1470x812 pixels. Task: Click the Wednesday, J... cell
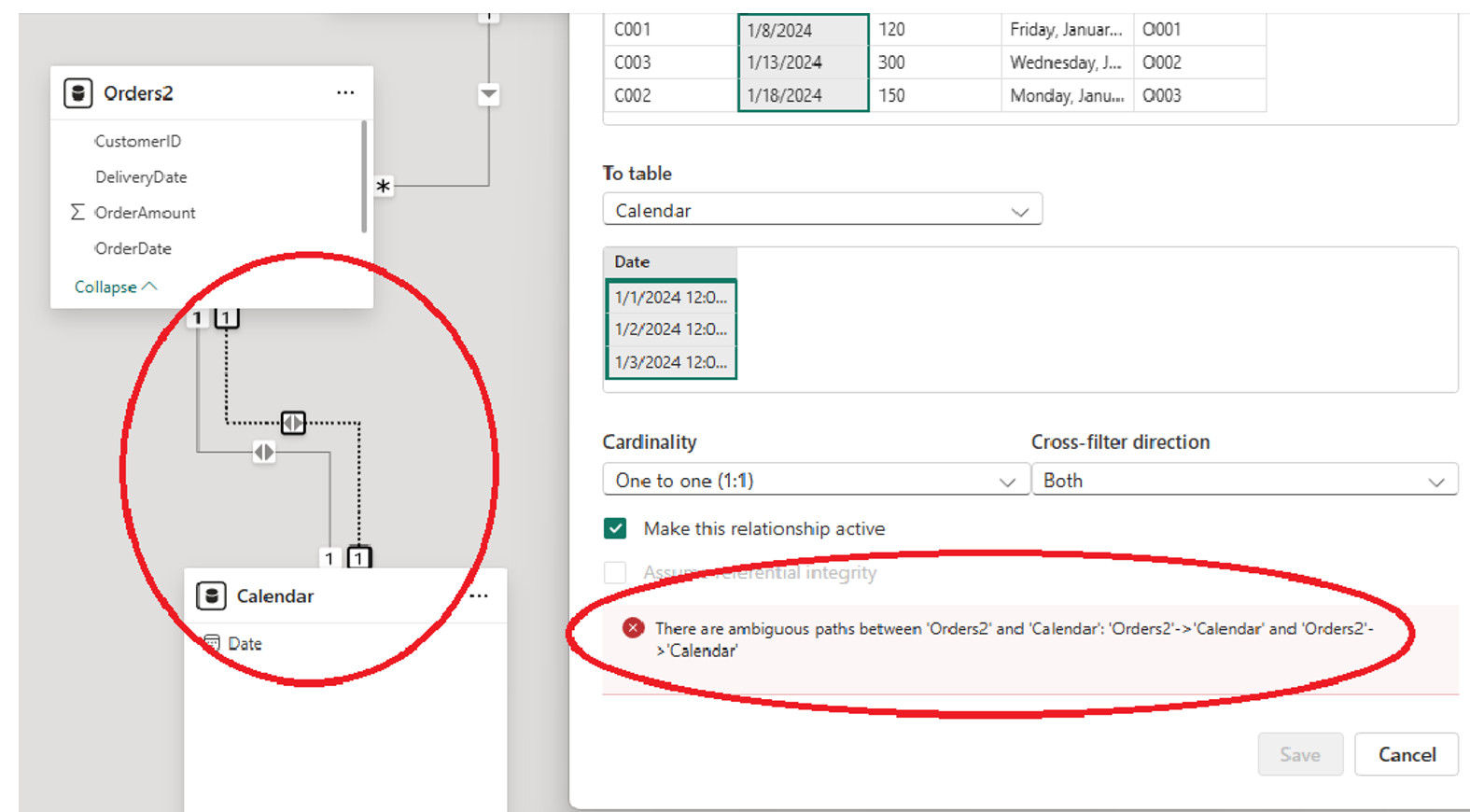[1068, 63]
